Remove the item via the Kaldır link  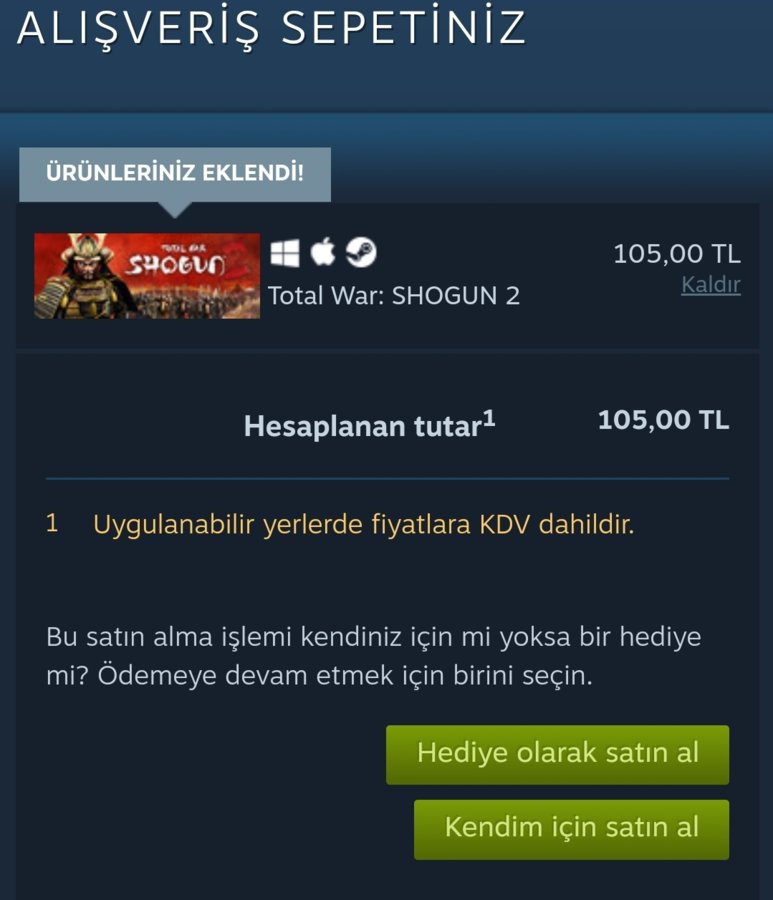710,285
